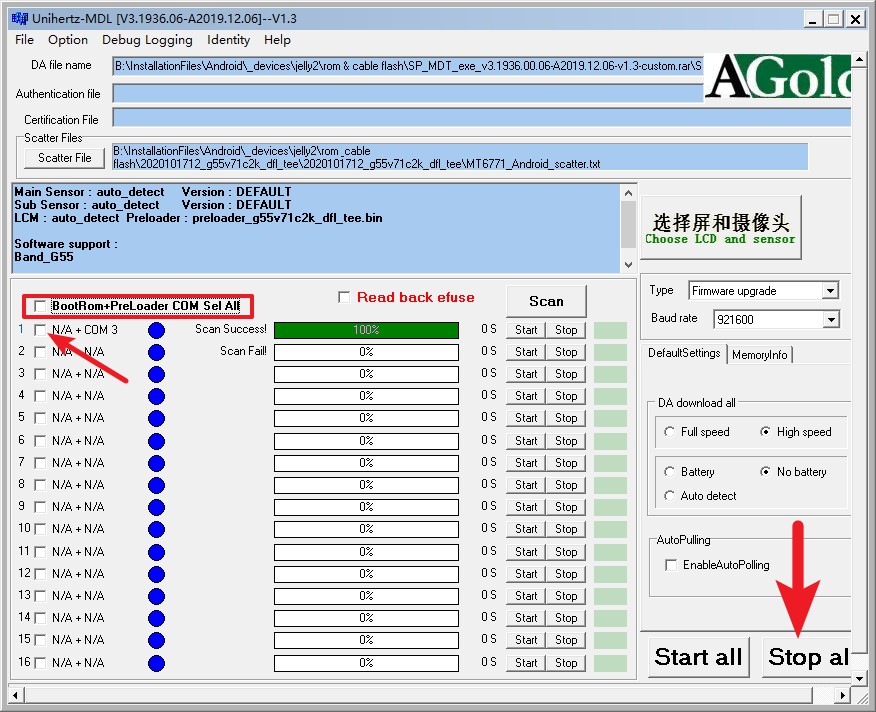Click the blue status indicator for port 1
The image size is (876, 712).
[156, 330]
